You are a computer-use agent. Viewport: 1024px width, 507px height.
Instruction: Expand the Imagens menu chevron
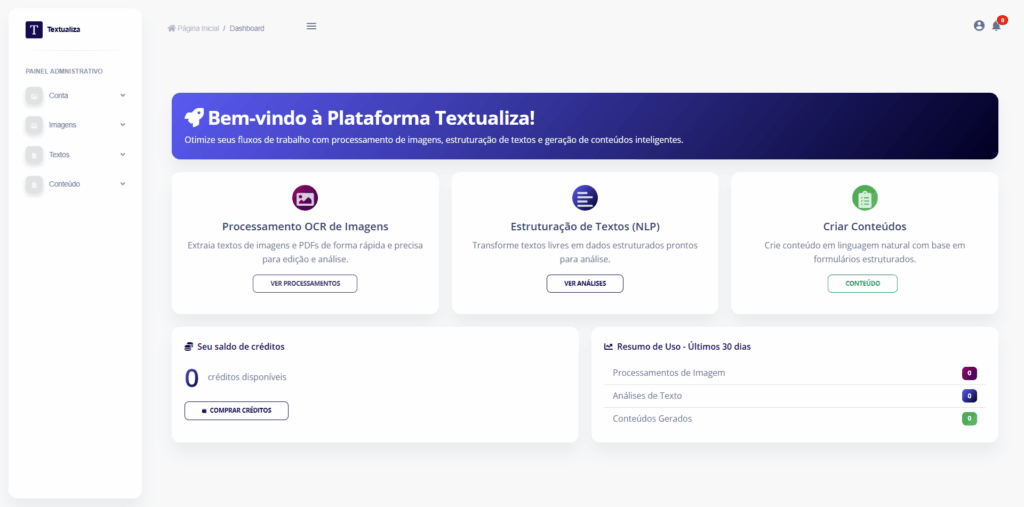point(123,125)
